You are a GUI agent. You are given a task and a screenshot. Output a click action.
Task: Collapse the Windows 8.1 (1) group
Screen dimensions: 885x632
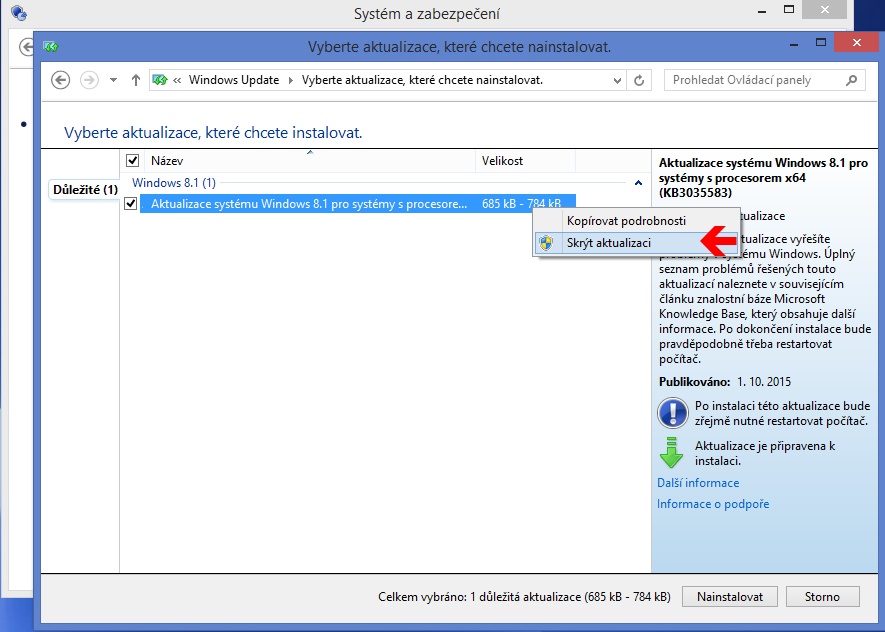point(638,183)
